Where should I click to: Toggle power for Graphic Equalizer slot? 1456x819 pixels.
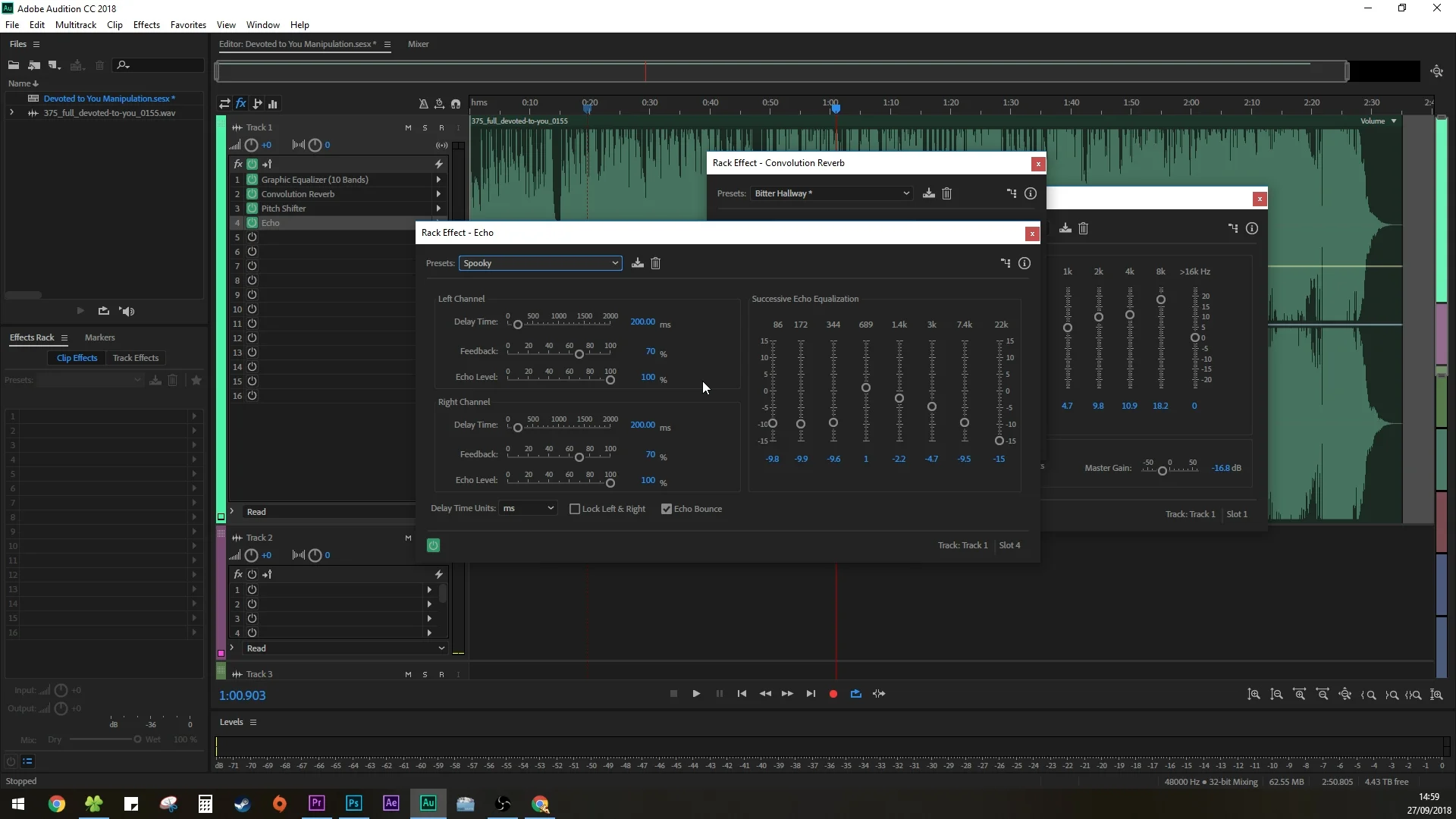click(253, 180)
